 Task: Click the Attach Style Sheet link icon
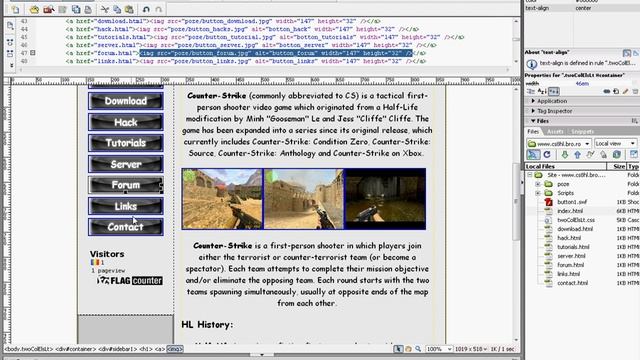607,91
